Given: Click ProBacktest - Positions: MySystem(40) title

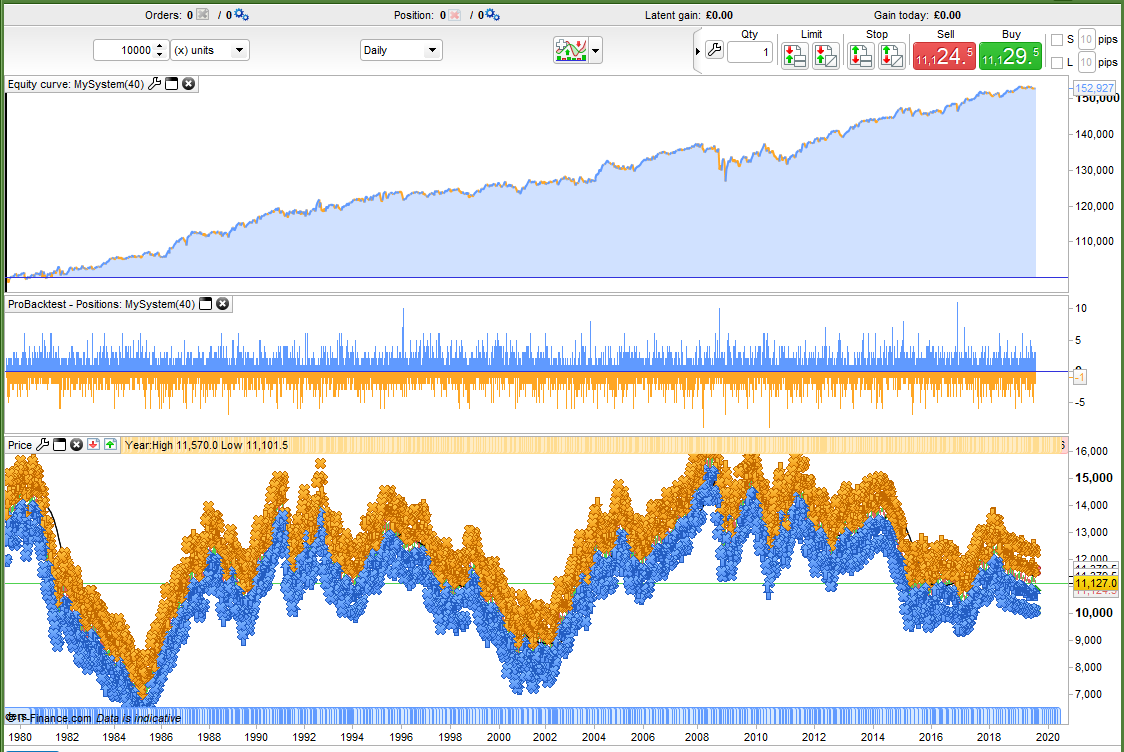Looking at the screenshot, I should [101, 304].
